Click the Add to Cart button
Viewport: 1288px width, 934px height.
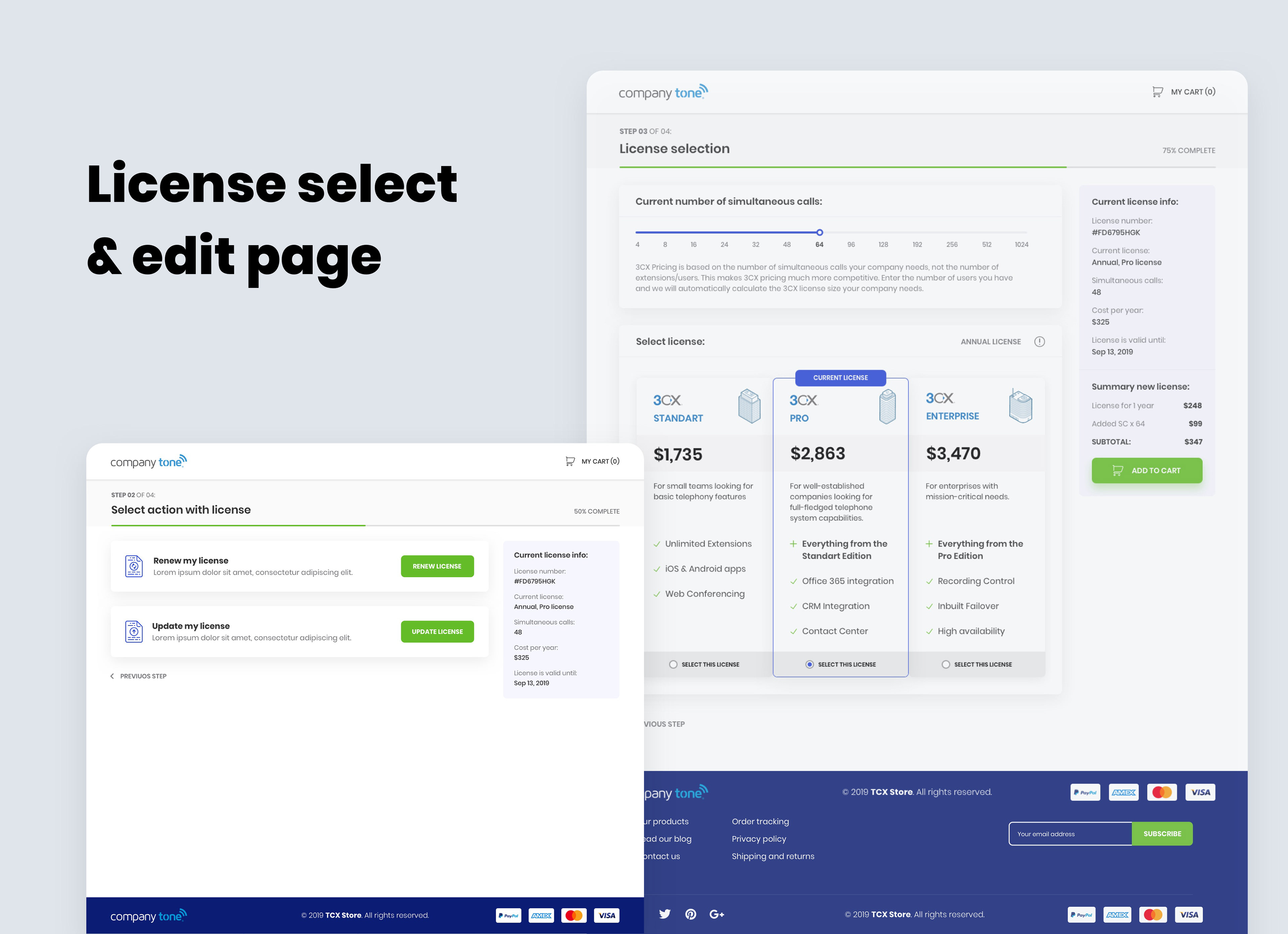click(1146, 470)
